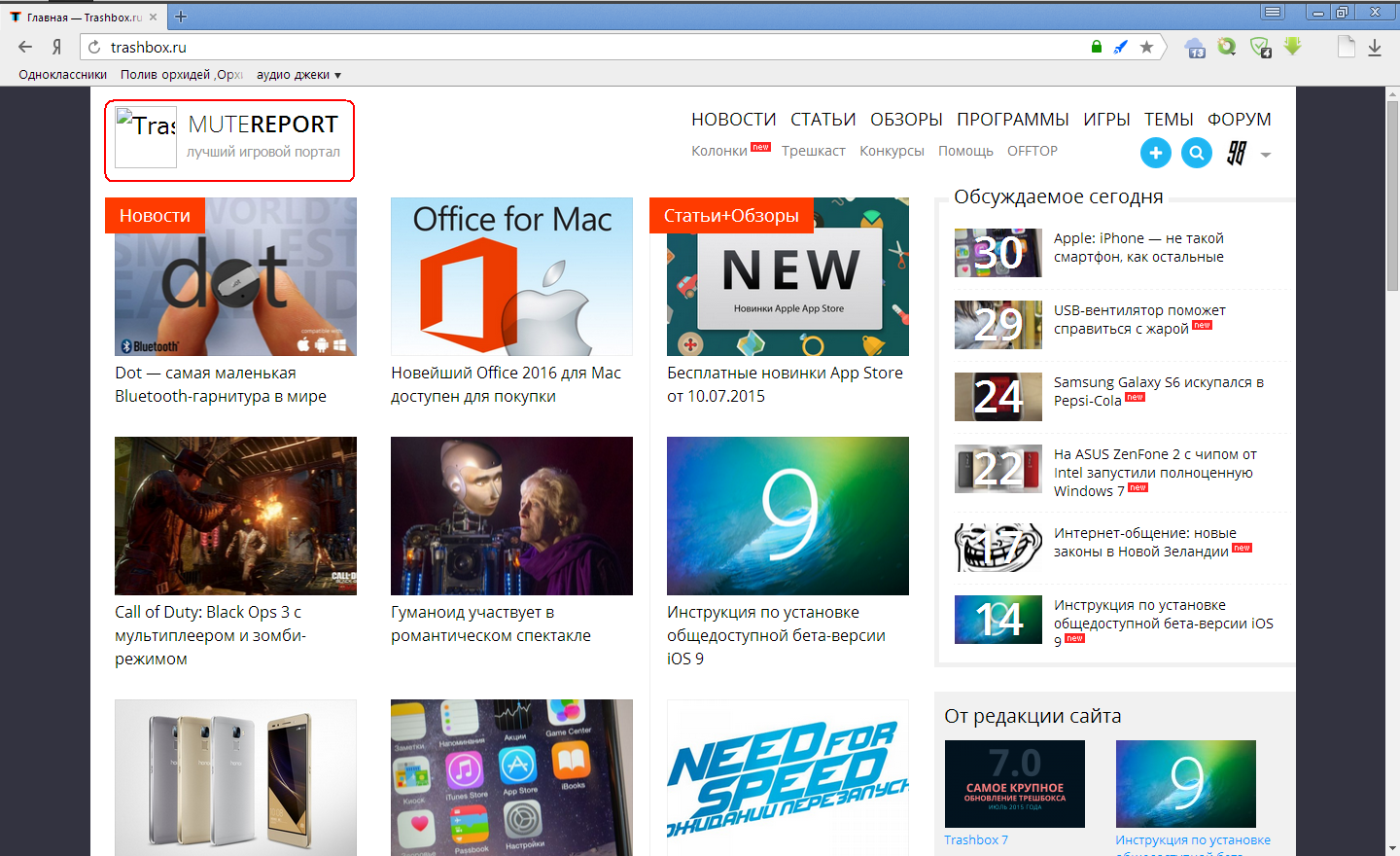Open 'Apple: iPhone — не такой смартфон' discussion

(1138, 247)
